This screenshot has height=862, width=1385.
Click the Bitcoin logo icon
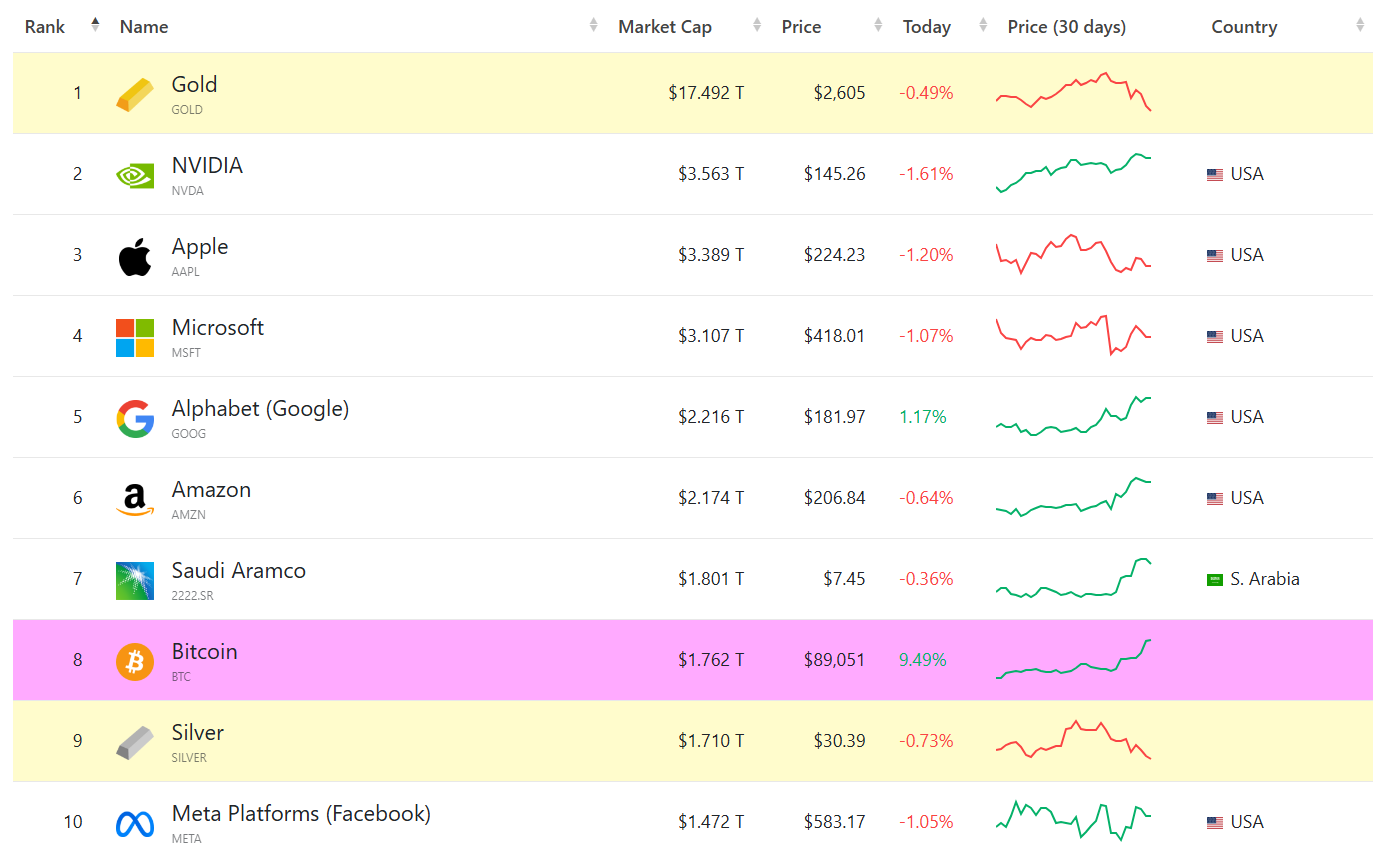135,662
